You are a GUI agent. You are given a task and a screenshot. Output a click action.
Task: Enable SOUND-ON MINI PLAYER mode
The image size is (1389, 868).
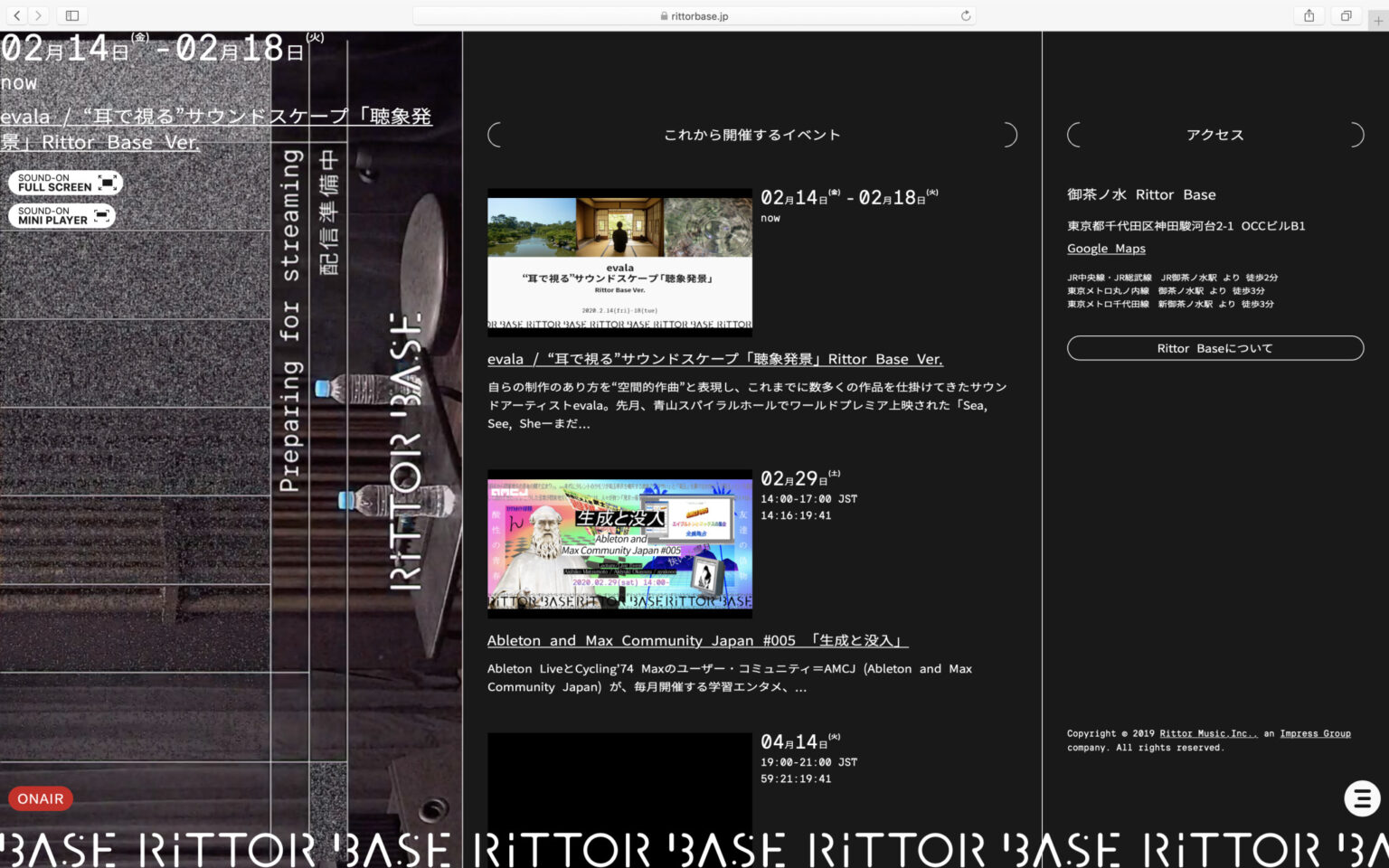[x=60, y=215]
